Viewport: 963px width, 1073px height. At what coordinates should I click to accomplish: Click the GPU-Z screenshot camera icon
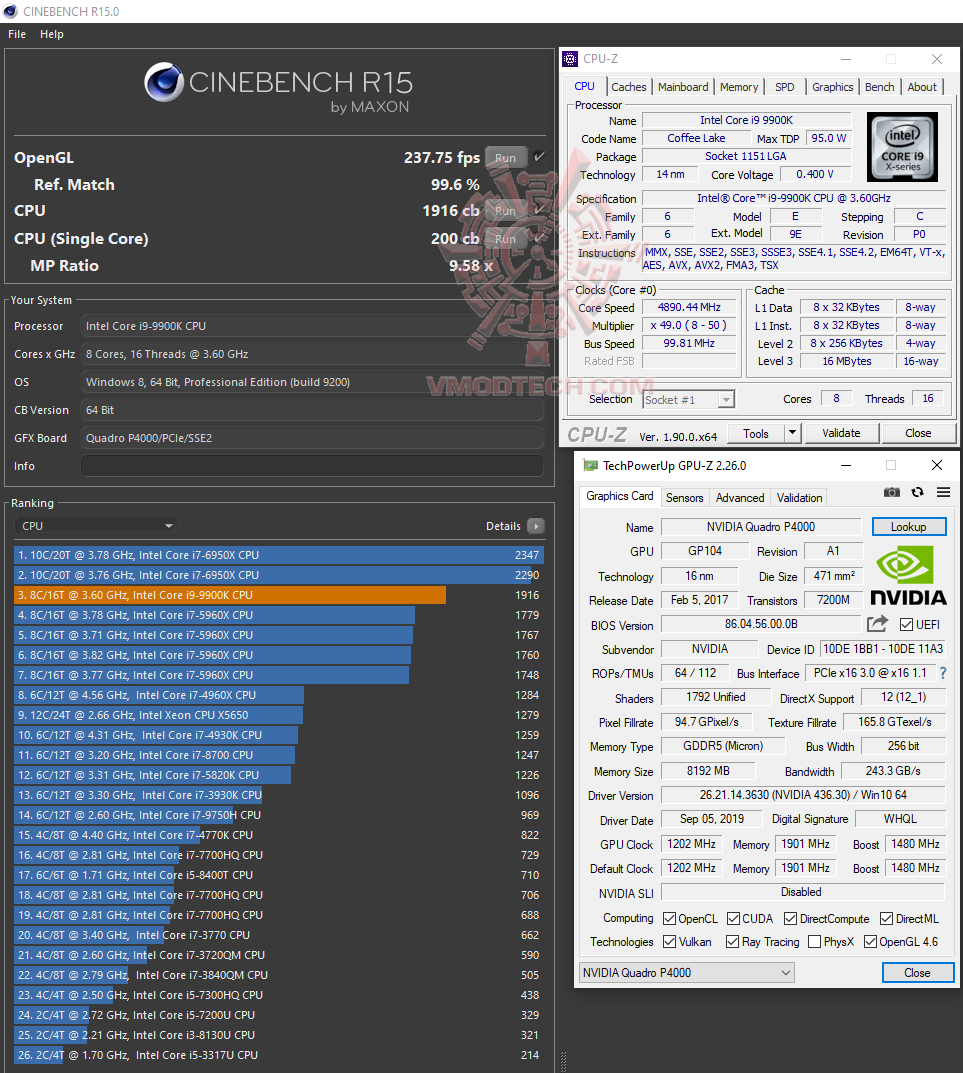891,492
